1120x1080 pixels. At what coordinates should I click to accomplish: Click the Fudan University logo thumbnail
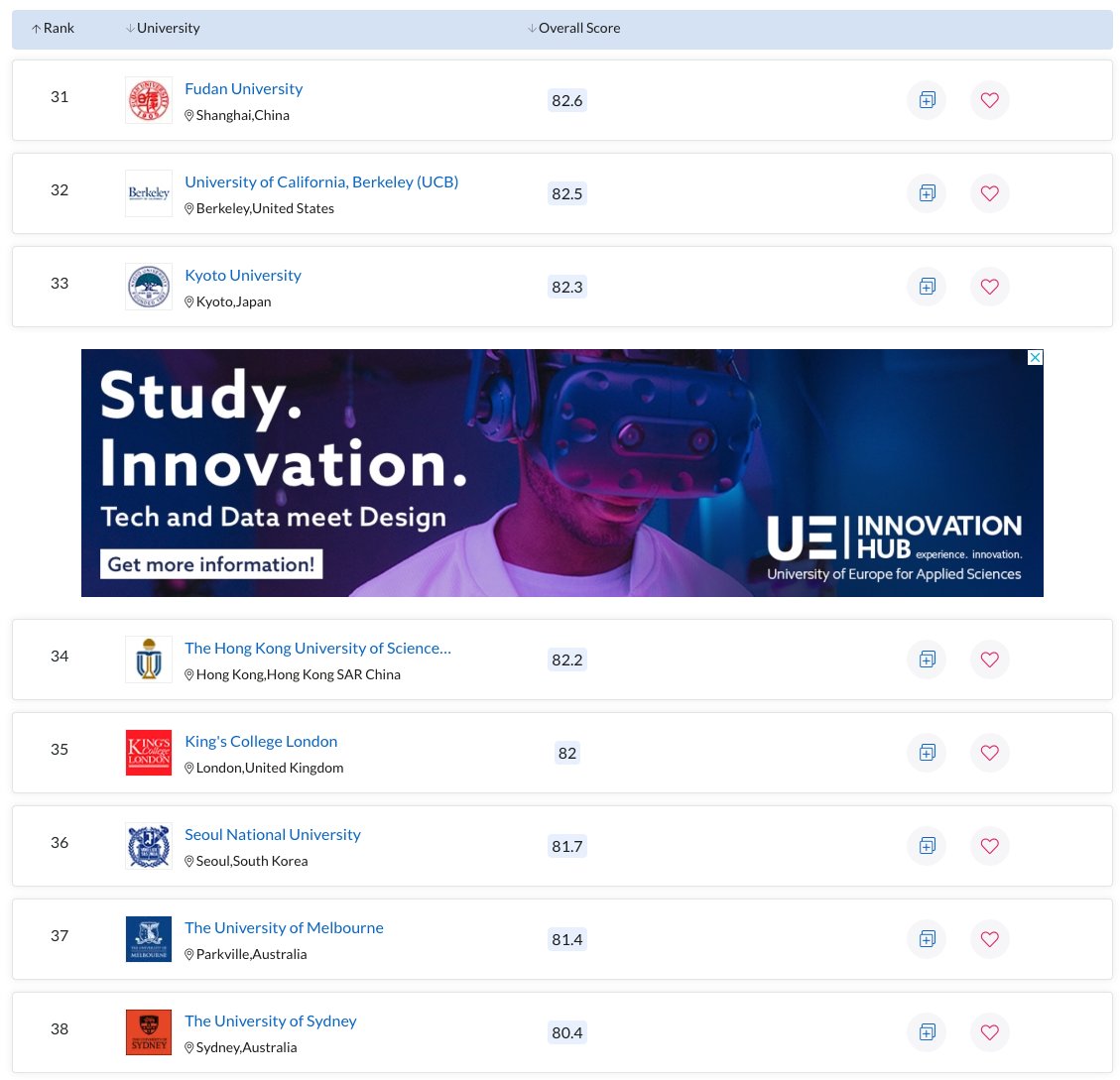point(149,100)
